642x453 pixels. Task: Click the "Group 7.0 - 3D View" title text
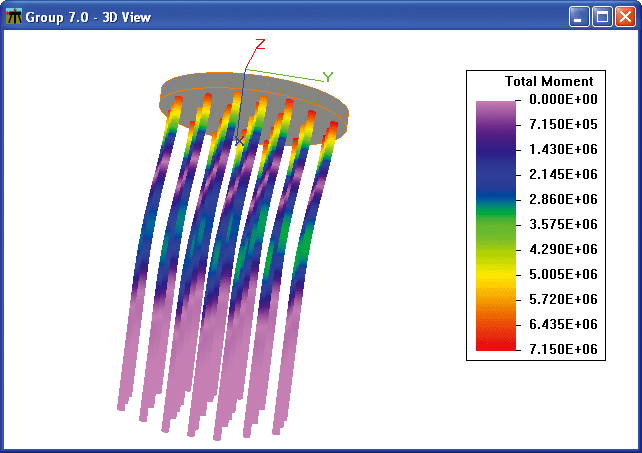pyautogui.click(x=88, y=17)
